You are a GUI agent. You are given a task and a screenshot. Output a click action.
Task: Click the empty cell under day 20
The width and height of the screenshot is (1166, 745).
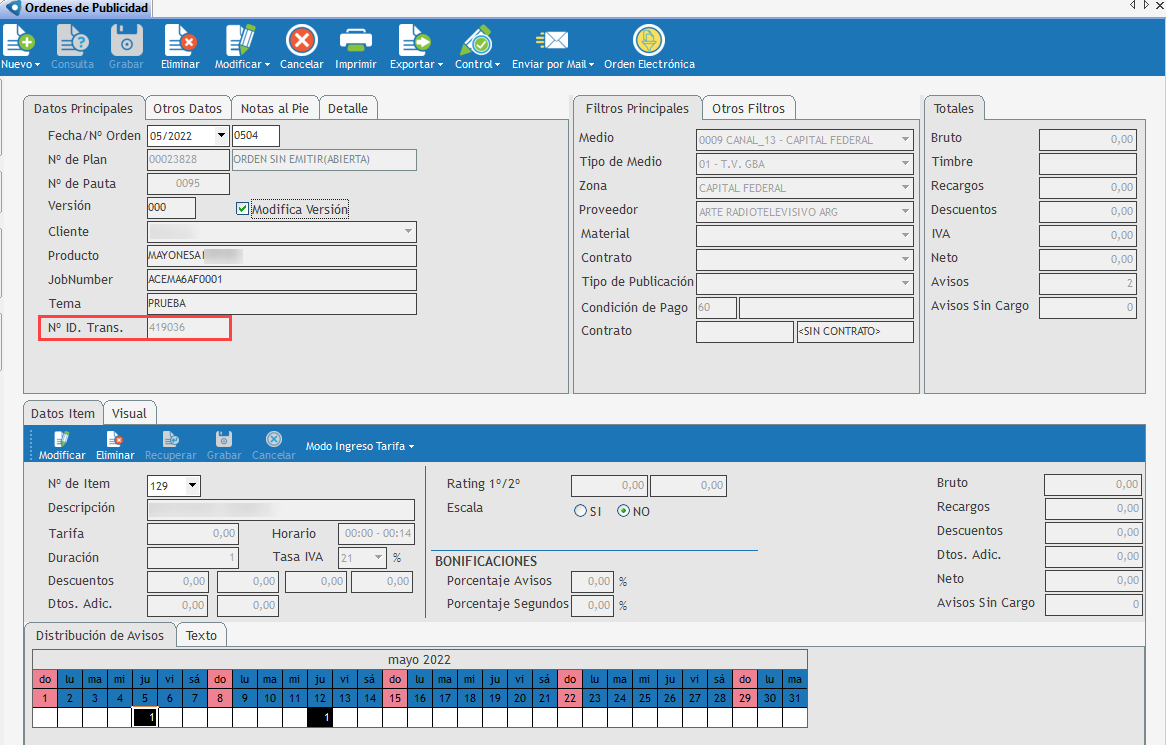click(x=520, y=717)
